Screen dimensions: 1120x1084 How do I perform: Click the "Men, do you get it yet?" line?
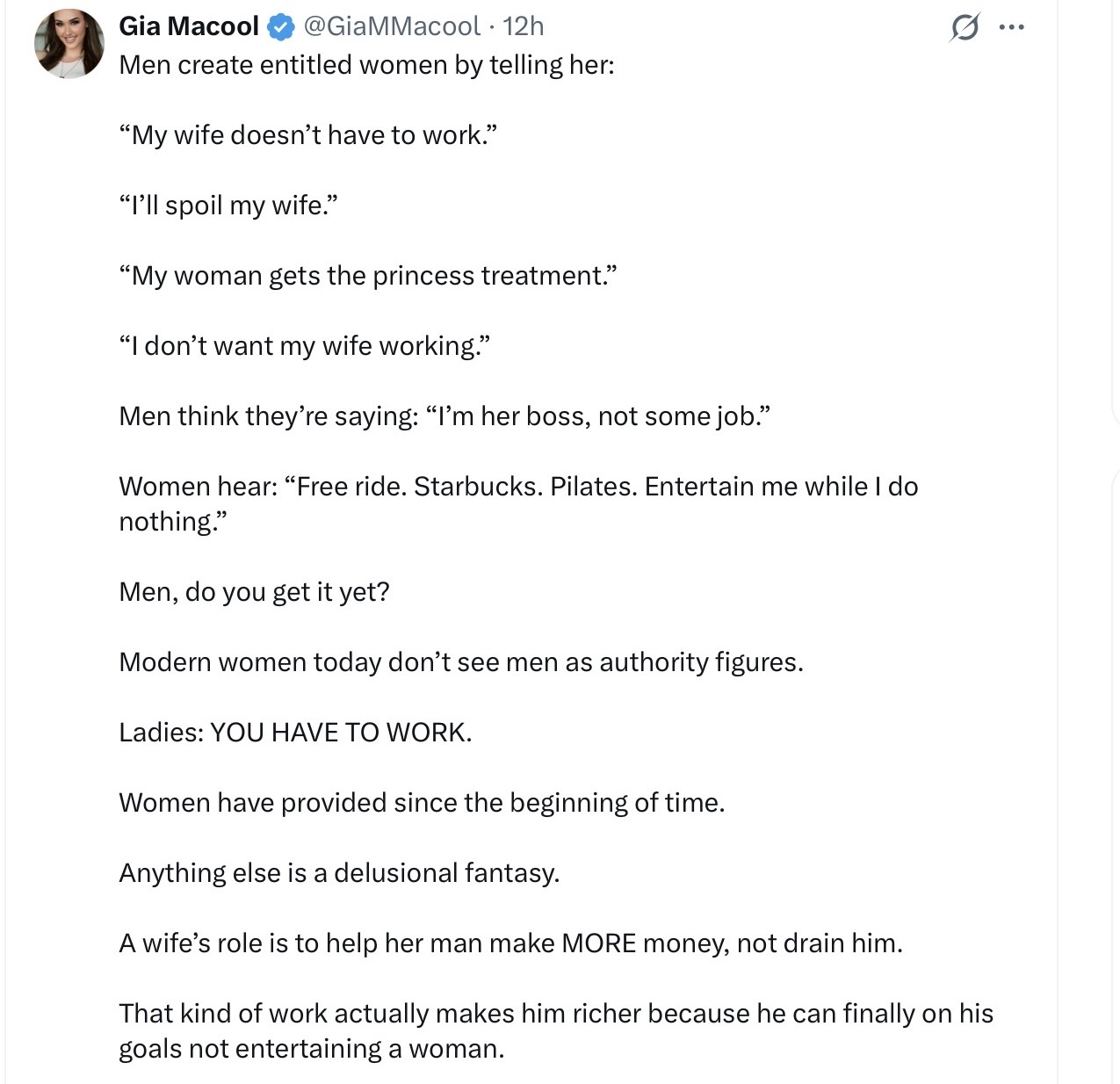pos(254,592)
